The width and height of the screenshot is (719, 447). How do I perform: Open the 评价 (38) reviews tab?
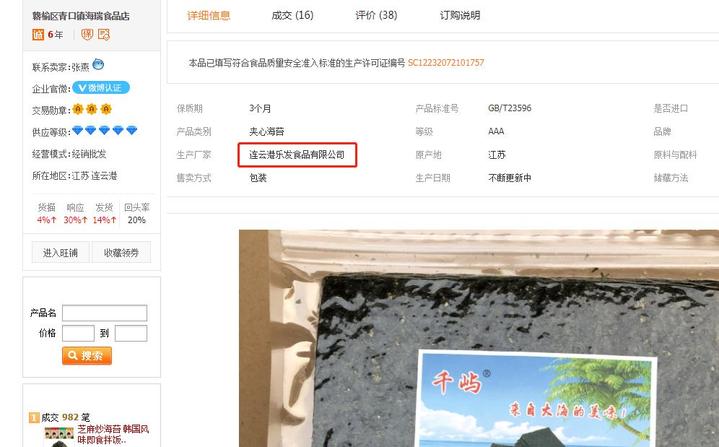(376, 16)
